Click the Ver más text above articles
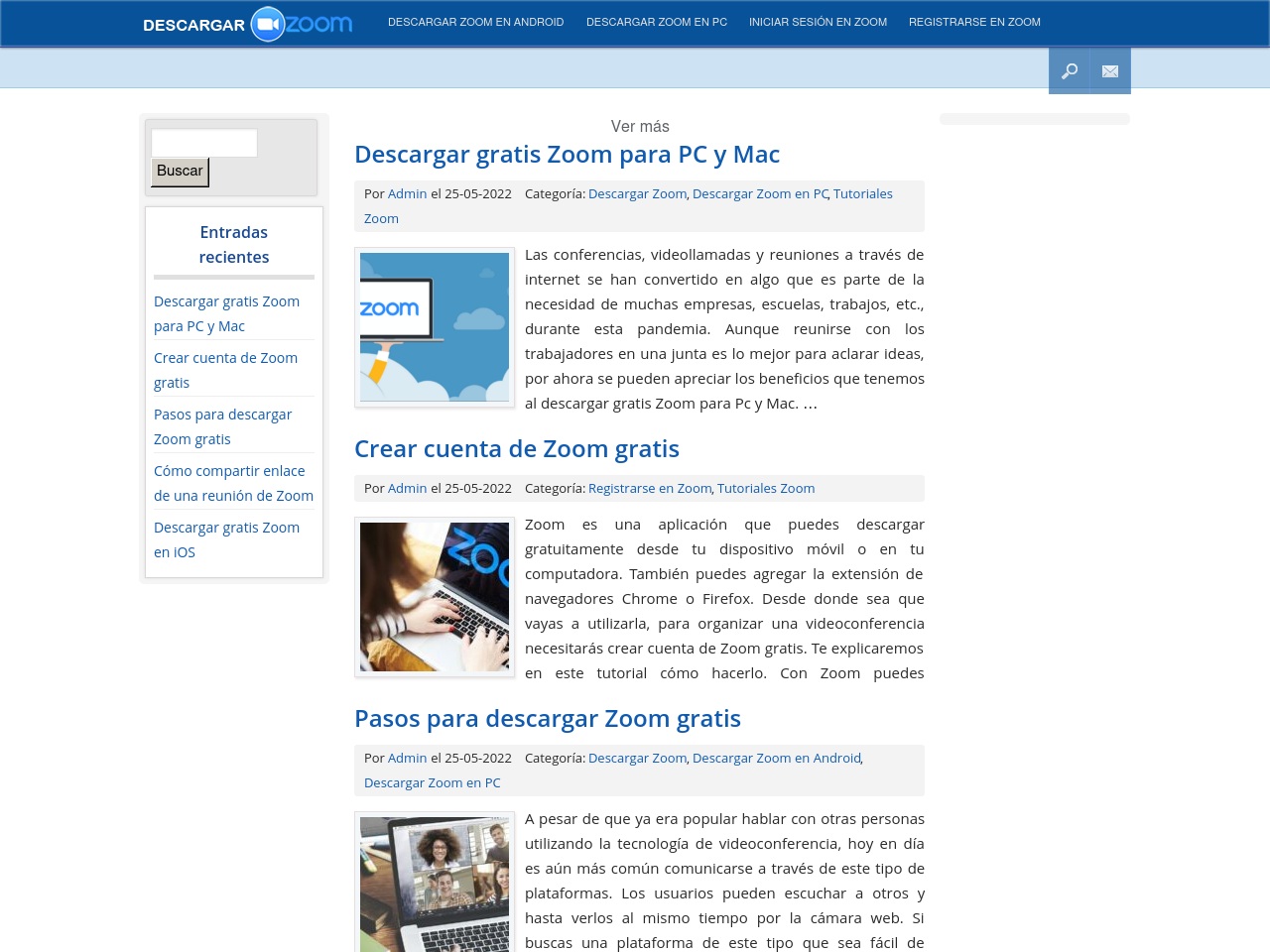The width and height of the screenshot is (1270, 952). point(640,126)
